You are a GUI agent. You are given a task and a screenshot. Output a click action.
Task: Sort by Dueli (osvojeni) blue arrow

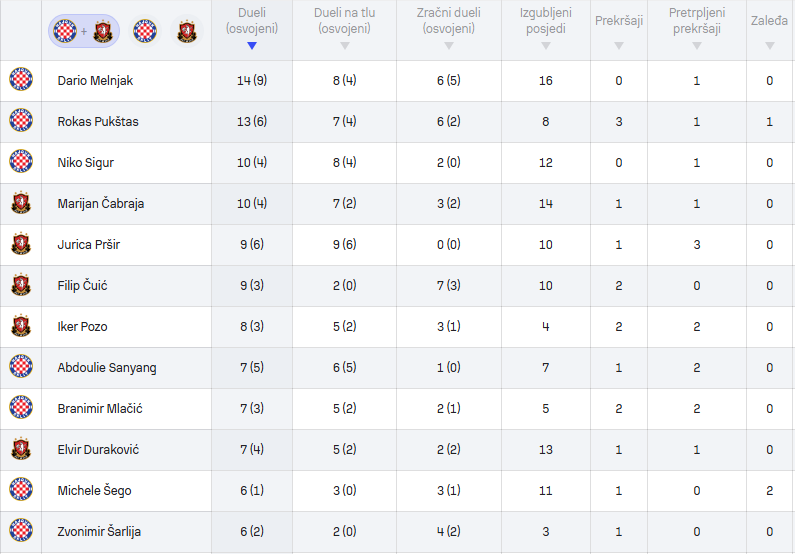pyautogui.click(x=252, y=46)
